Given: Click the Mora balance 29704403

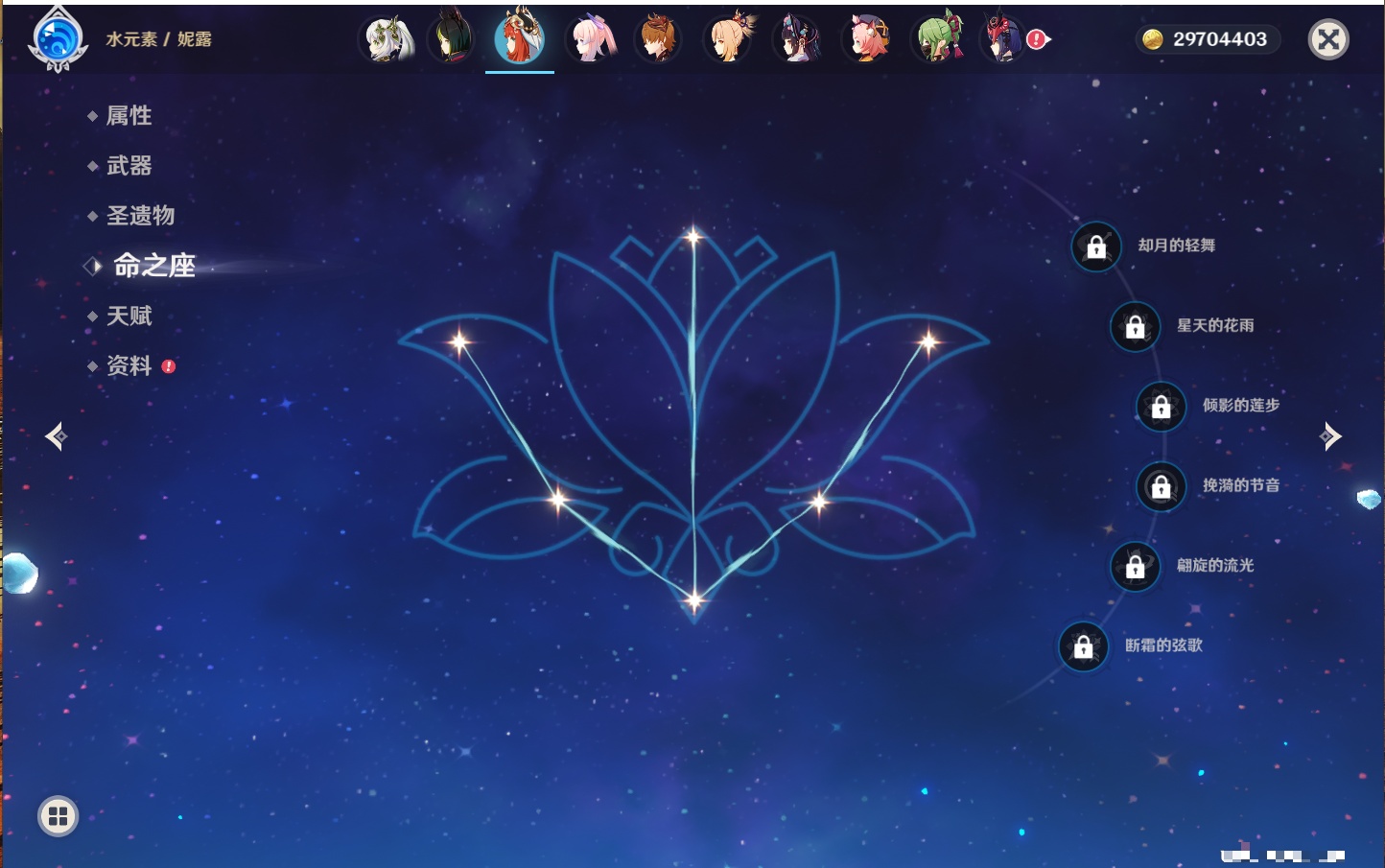Looking at the screenshot, I should (x=1220, y=39).
